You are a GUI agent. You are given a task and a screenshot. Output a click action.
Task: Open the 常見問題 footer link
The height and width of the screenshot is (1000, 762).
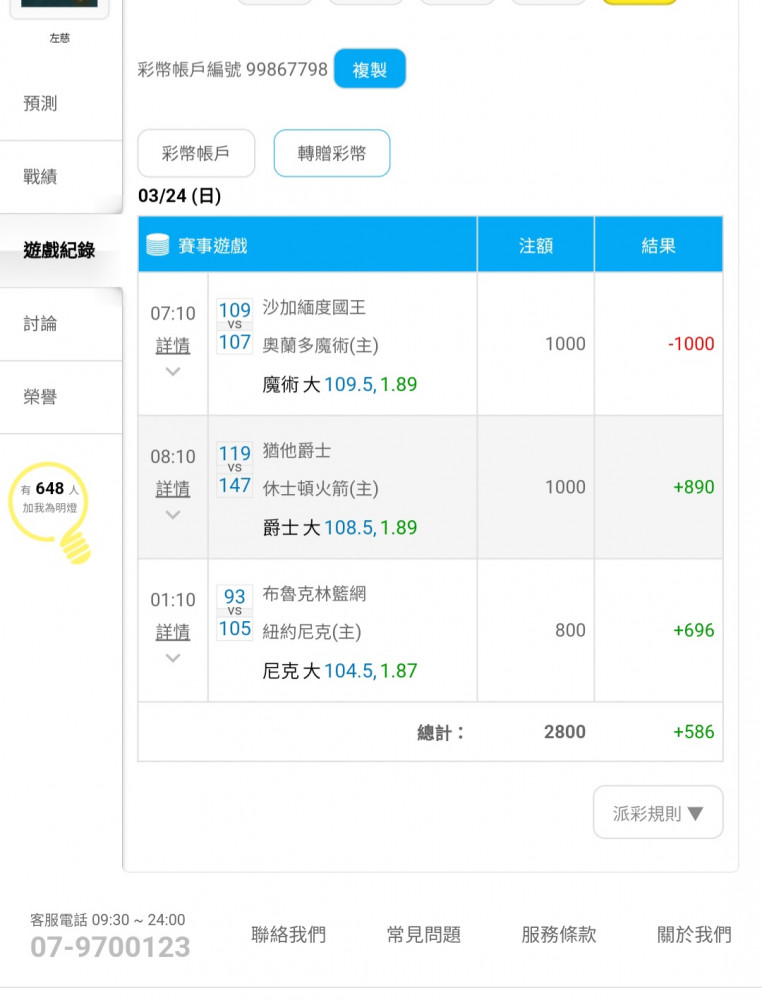[x=423, y=934]
